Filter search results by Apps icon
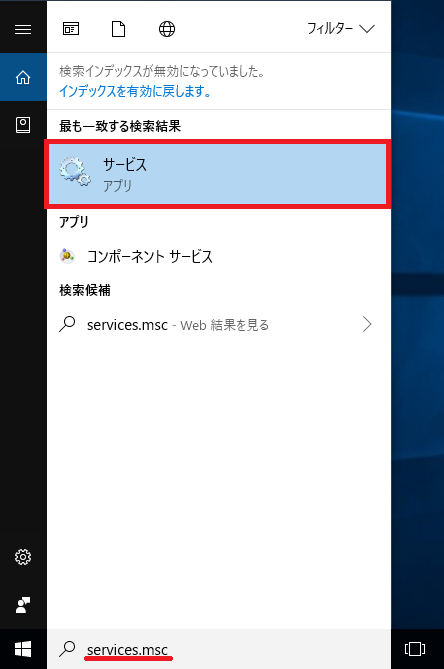This screenshot has width=444, height=669. (x=71, y=29)
